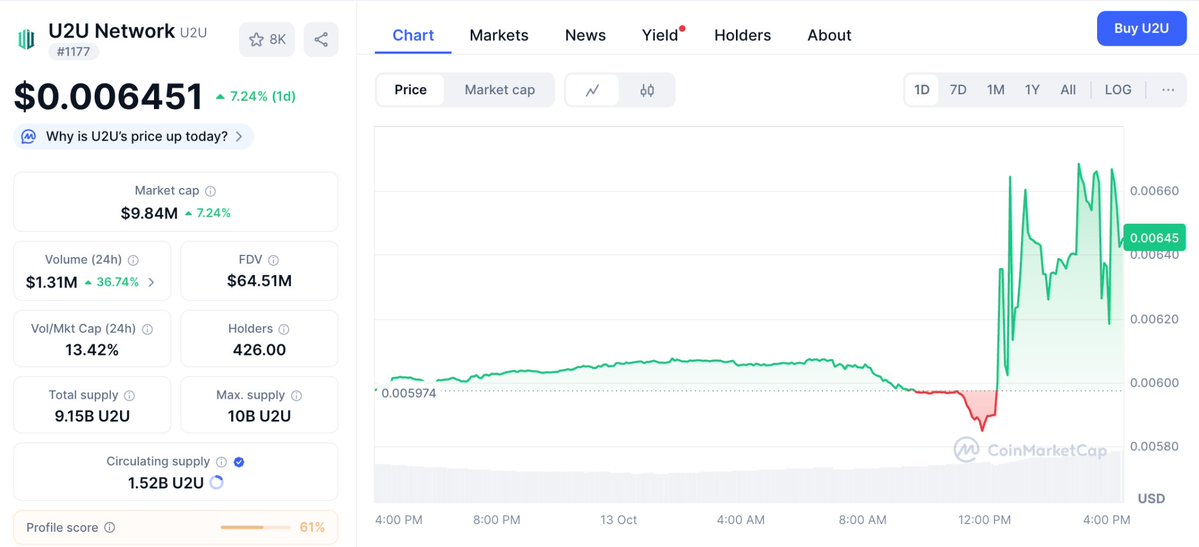Expand Volume (24h) details chevron

[x=151, y=283]
